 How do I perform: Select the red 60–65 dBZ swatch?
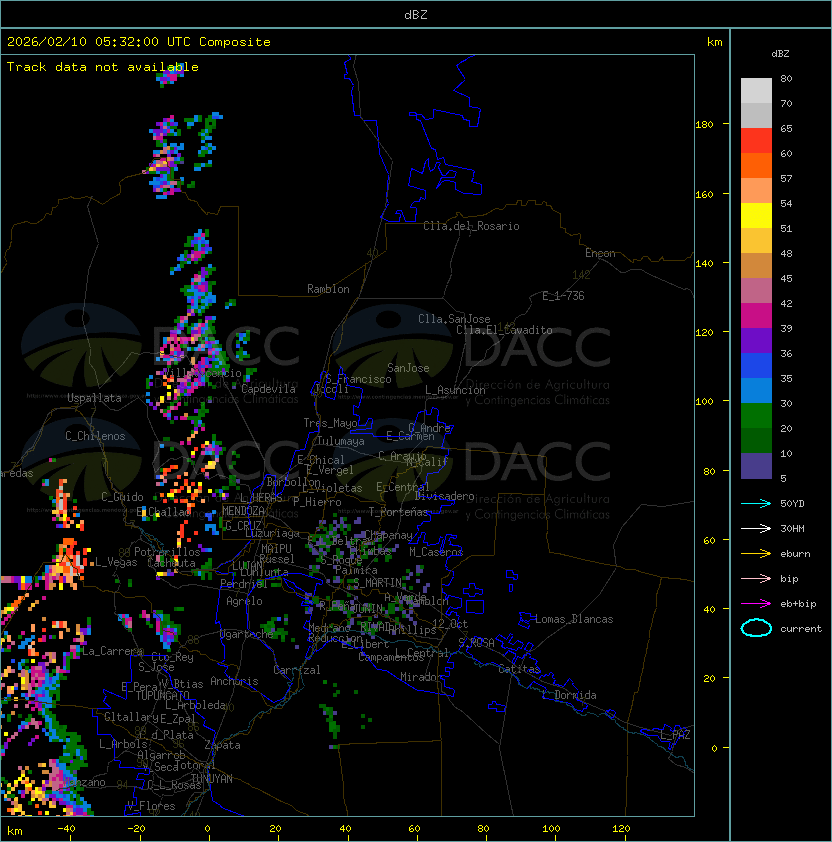click(756, 141)
